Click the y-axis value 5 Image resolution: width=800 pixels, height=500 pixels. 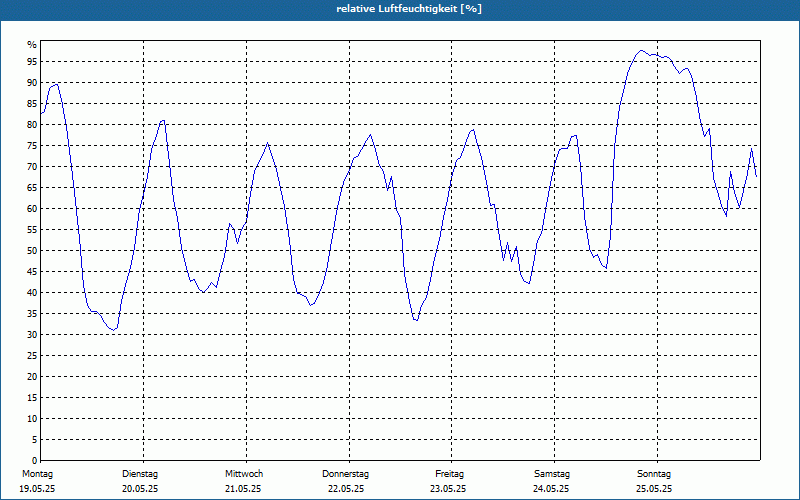tap(34, 440)
